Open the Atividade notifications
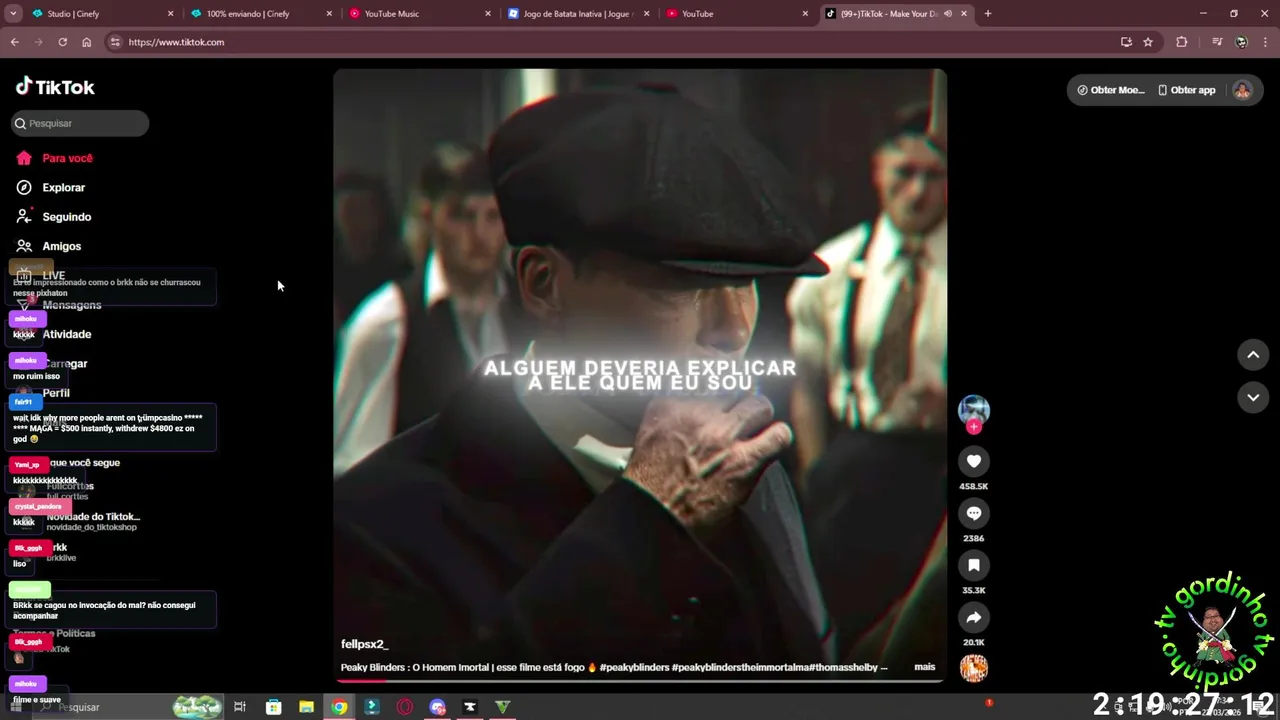Screen dimensions: 1280x720 tap(66, 334)
